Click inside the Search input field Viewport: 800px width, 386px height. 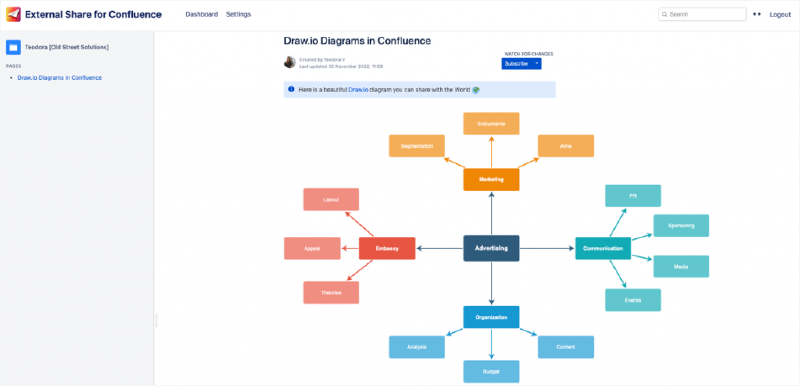click(703, 14)
